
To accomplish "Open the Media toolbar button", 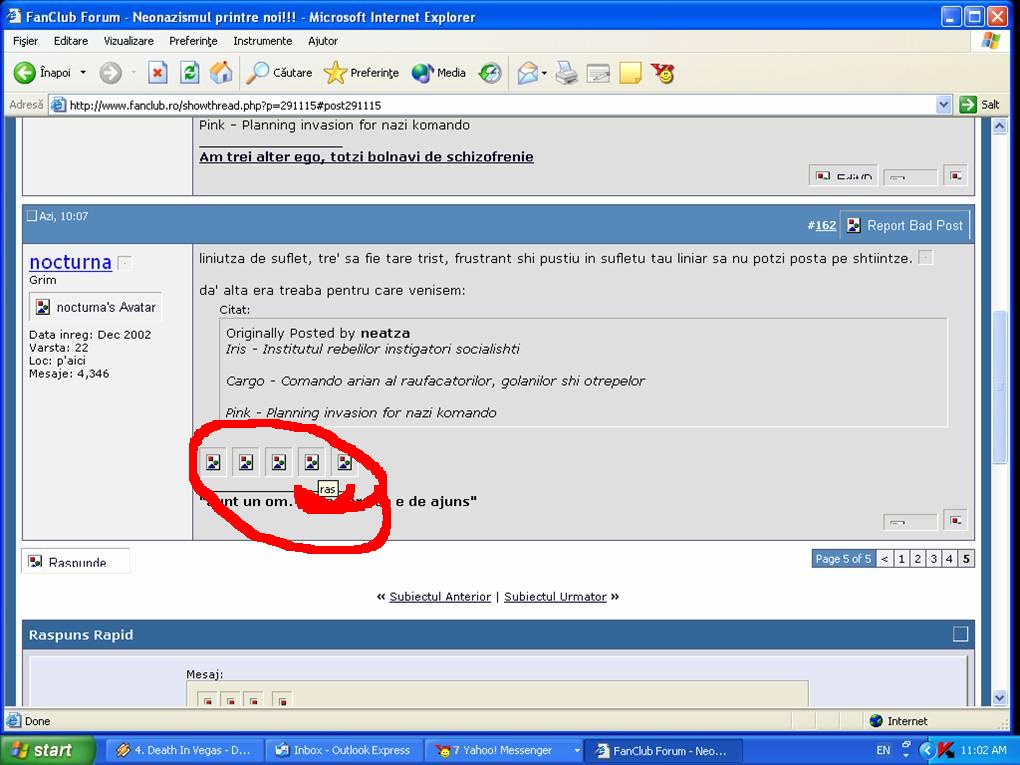I will 438,73.
